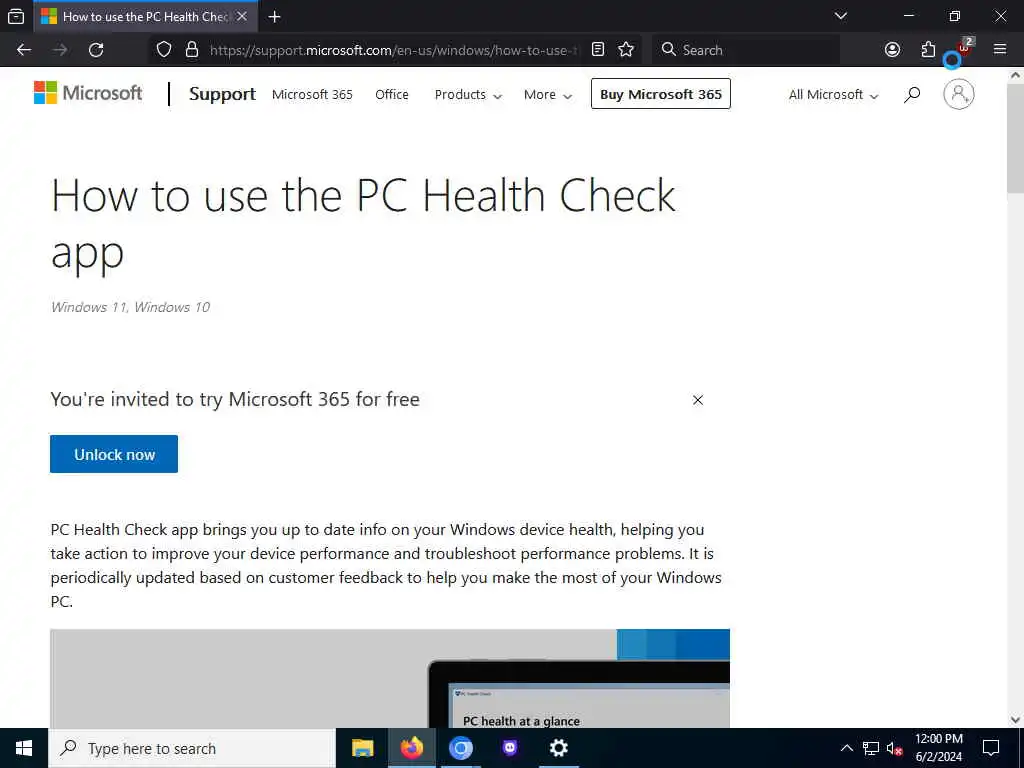1024x768 pixels.
Task: Click the greyed-out forward arrow
Action: [x=60, y=50]
